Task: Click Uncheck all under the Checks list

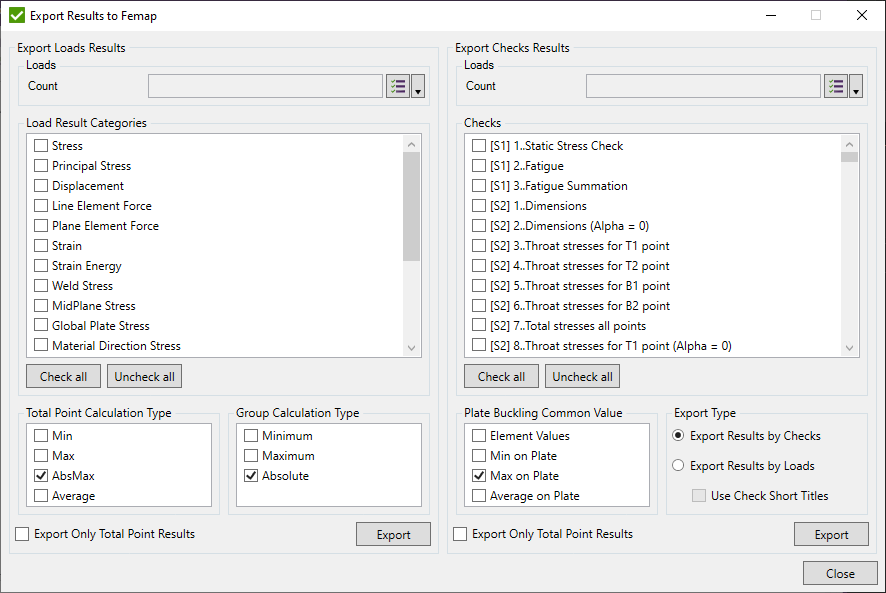Action: (x=582, y=377)
